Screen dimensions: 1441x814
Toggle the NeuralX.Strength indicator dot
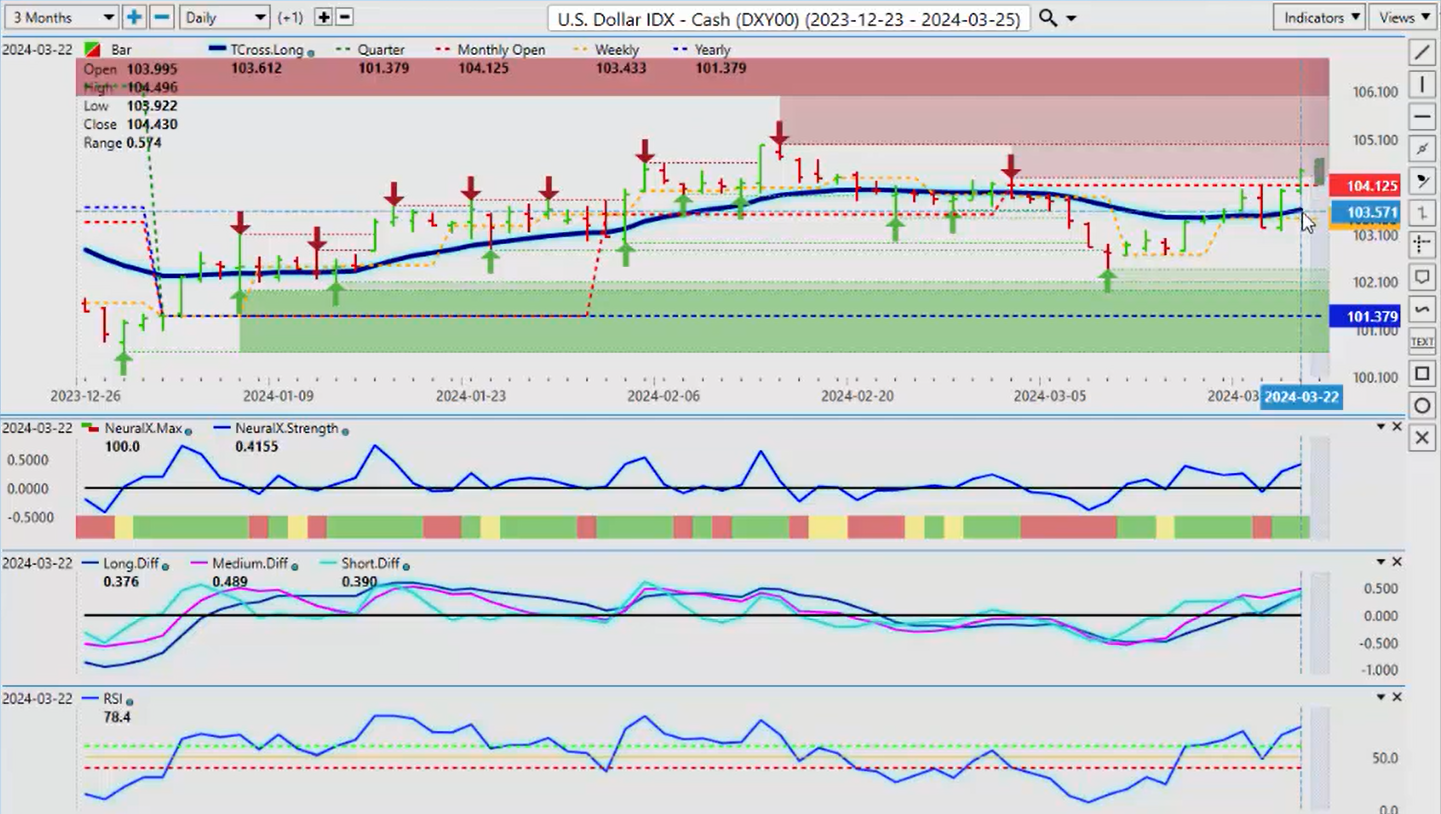[x=345, y=431]
